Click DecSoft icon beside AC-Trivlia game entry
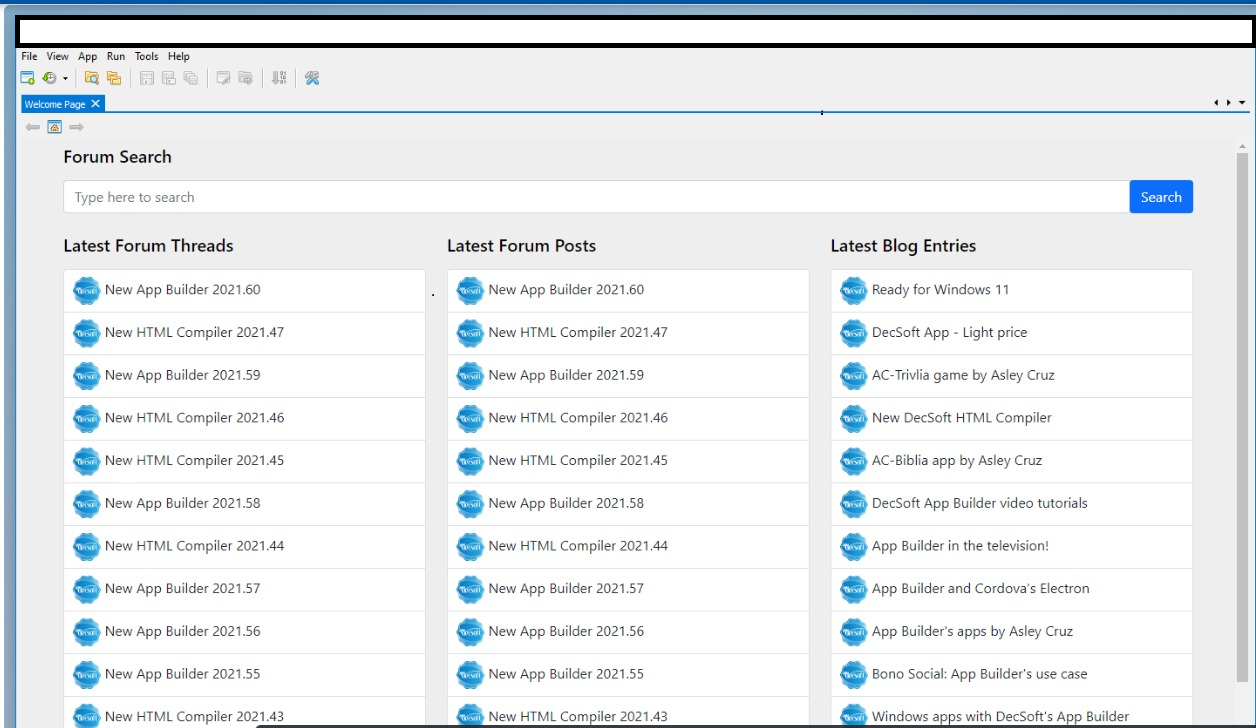This screenshot has height=728, width=1256. pyautogui.click(x=854, y=376)
